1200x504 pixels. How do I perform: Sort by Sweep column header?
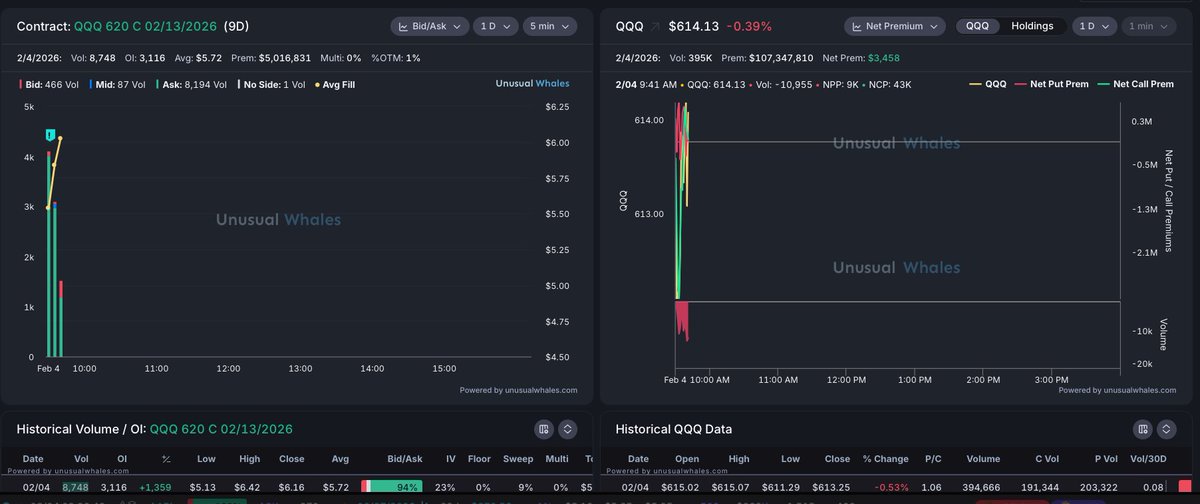(x=516, y=459)
